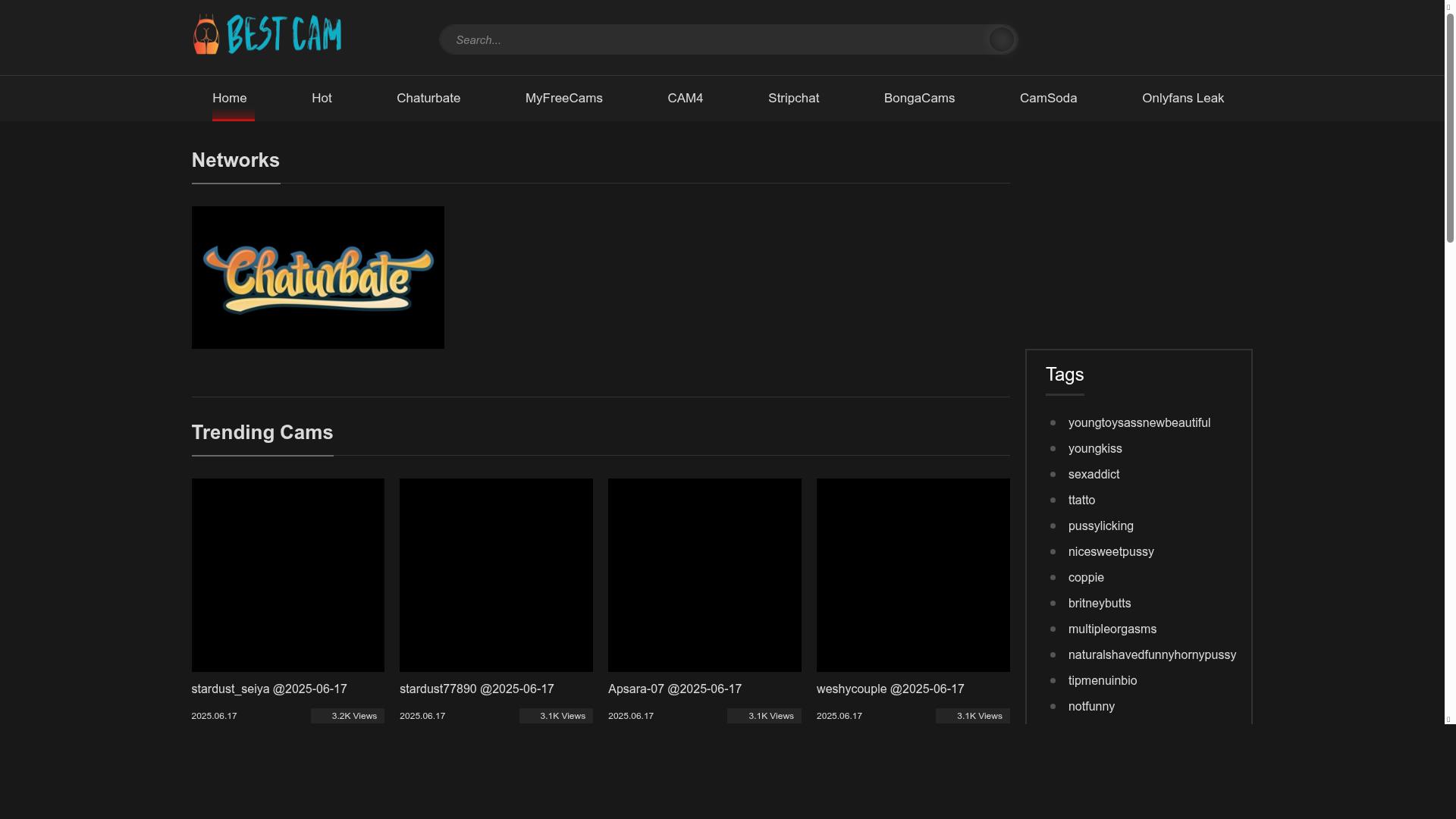This screenshot has height=819, width=1456.
Task: Open the pussylicking tag
Action: point(1100,526)
